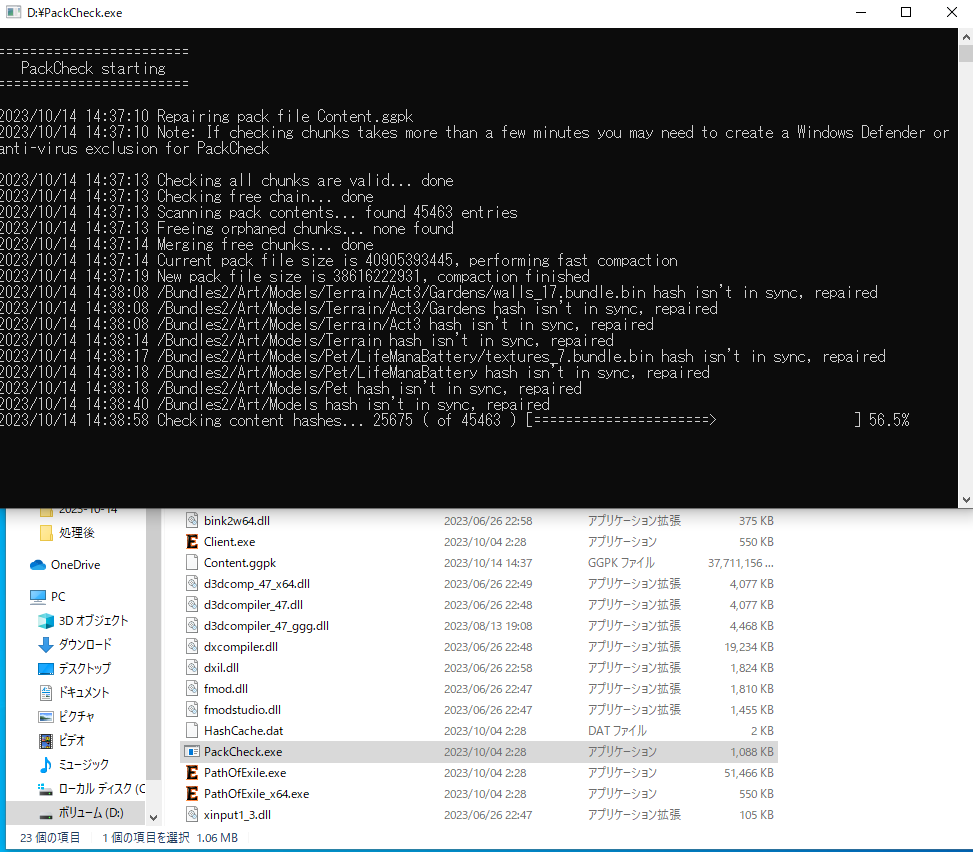Click the 37,711,156 size cell
The height and width of the screenshot is (852, 973).
[x=741, y=563]
